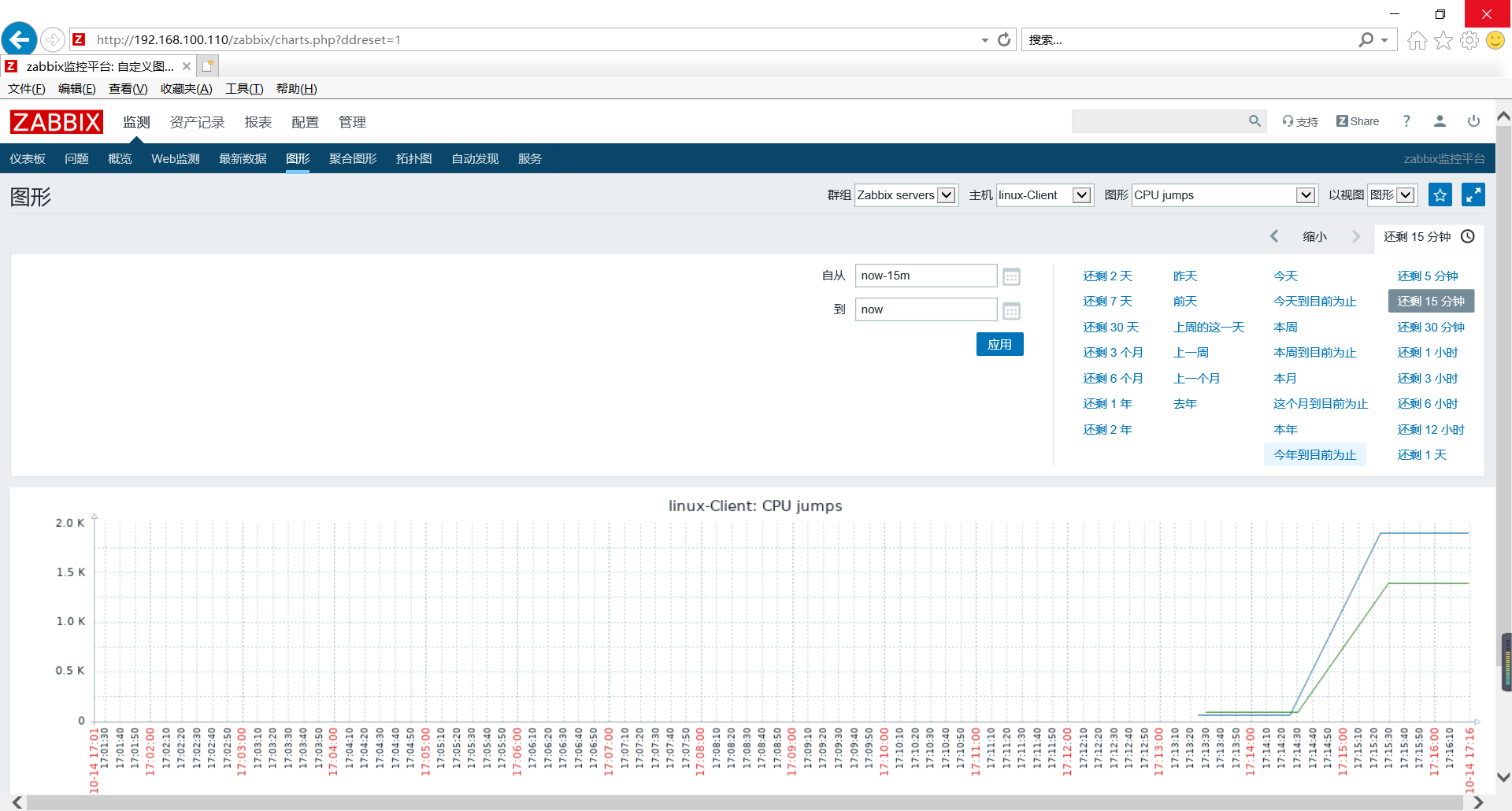
Task: Open the 管理 main menu
Action: 352,122
